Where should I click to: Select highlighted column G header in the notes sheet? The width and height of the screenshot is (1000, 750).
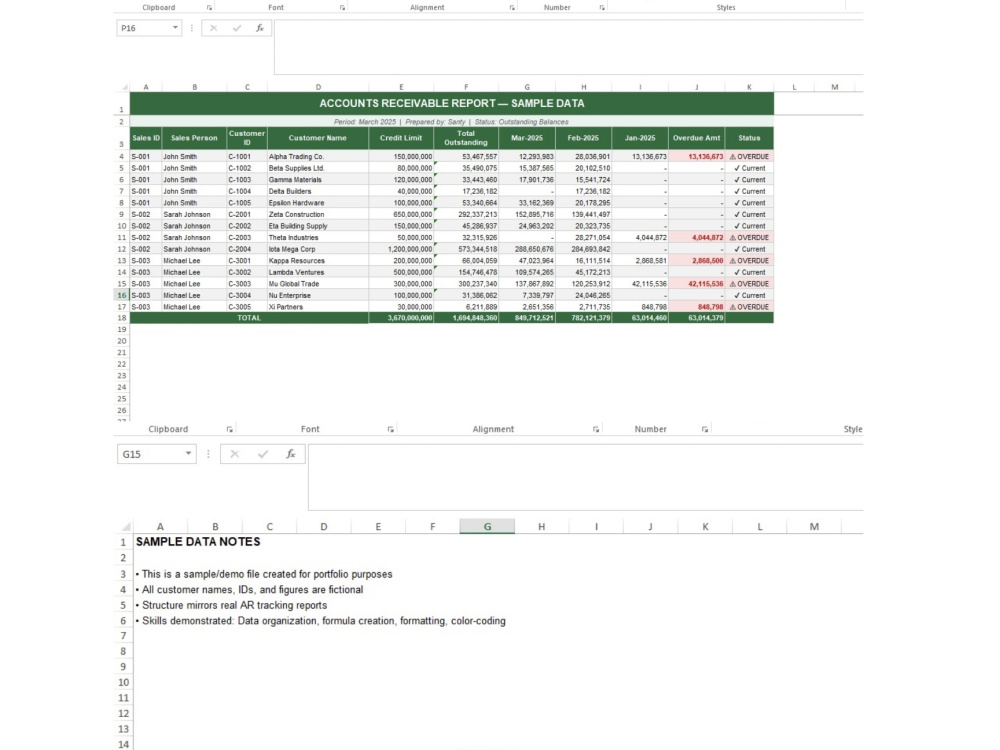487,527
